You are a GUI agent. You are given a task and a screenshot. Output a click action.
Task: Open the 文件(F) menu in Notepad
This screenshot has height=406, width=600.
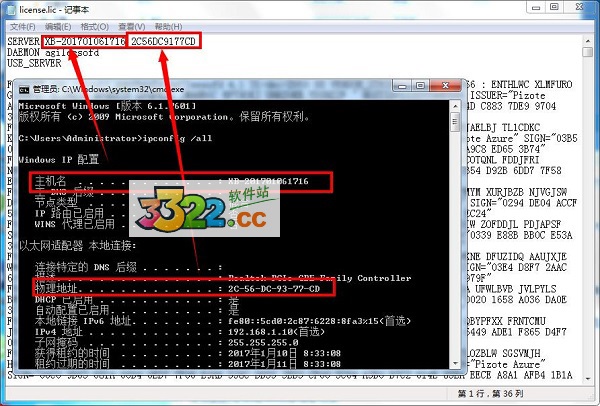coord(23,26)
